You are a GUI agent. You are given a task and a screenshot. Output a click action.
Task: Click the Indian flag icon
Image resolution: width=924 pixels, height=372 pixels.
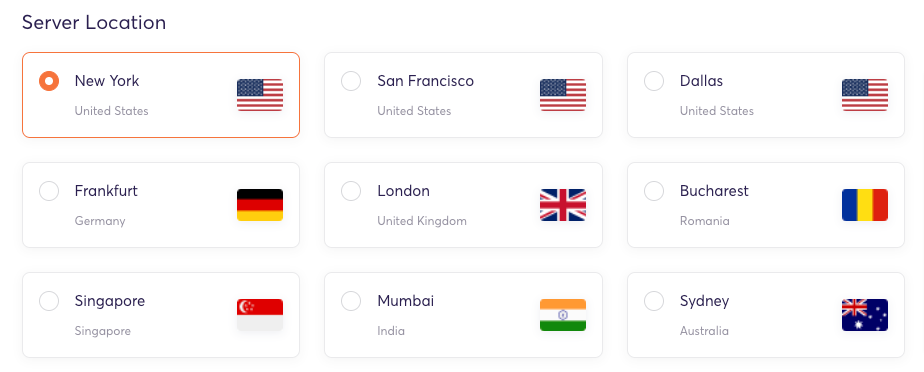coord(563,315)
